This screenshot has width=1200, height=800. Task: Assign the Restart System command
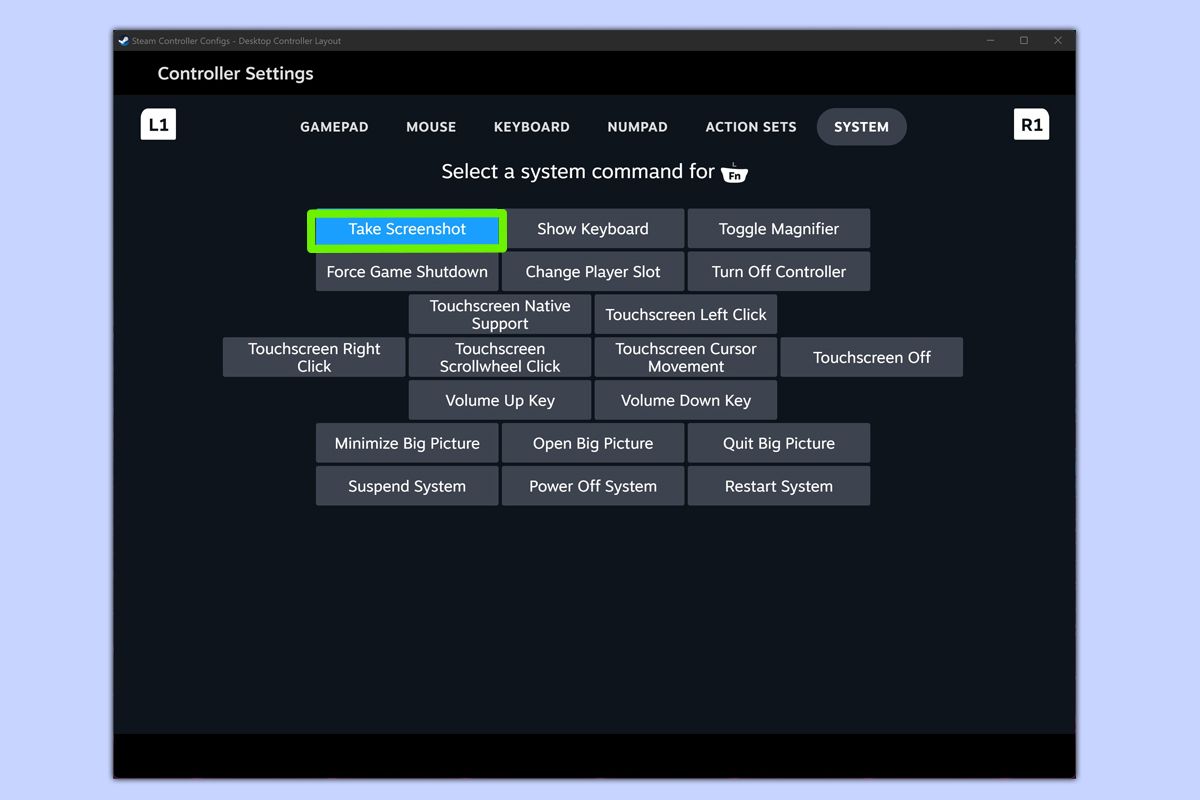[x=778, y=486]
